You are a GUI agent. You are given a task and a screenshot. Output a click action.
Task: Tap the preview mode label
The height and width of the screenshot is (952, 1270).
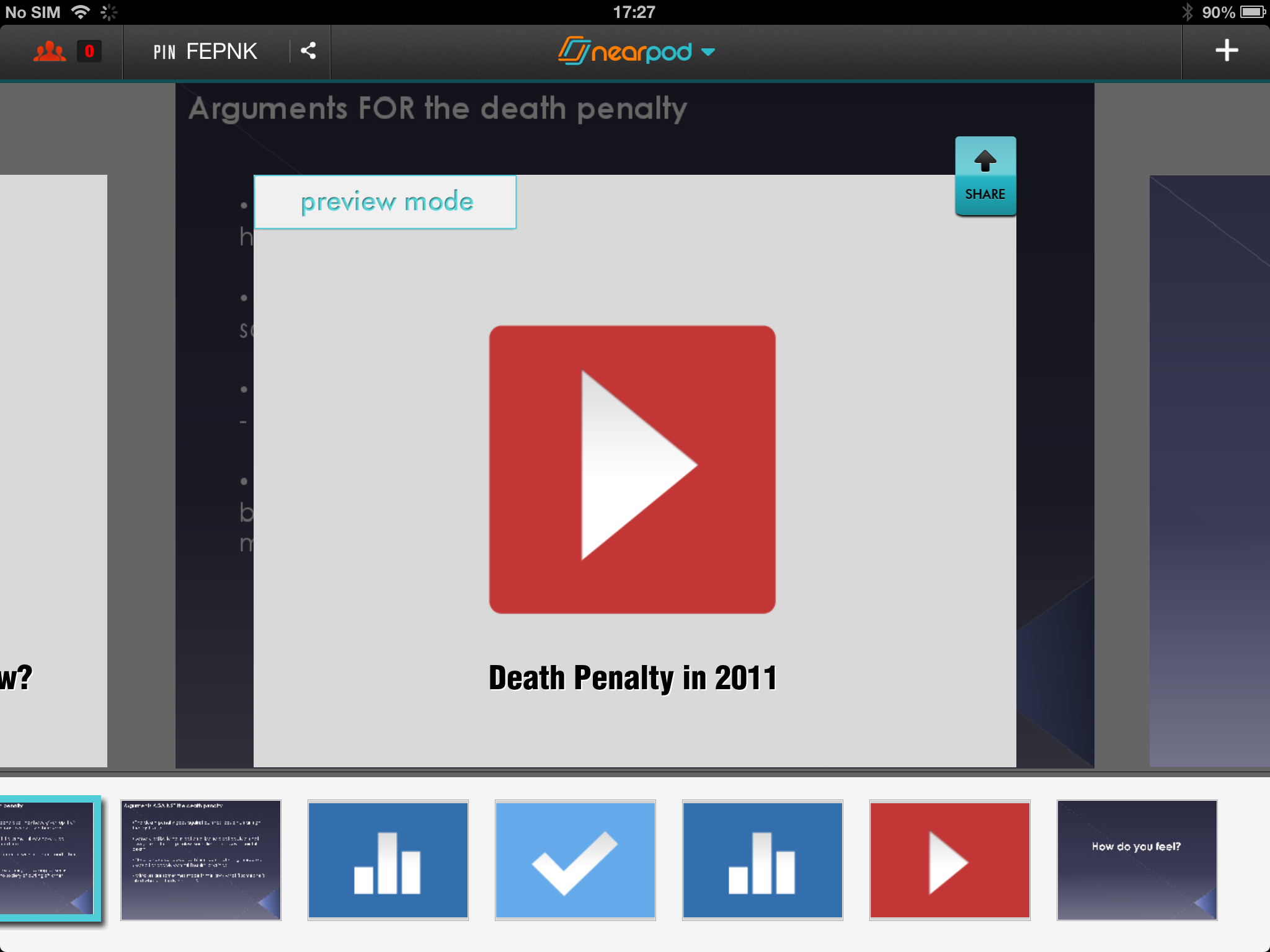pyautogui.click(x=386, y=202)
